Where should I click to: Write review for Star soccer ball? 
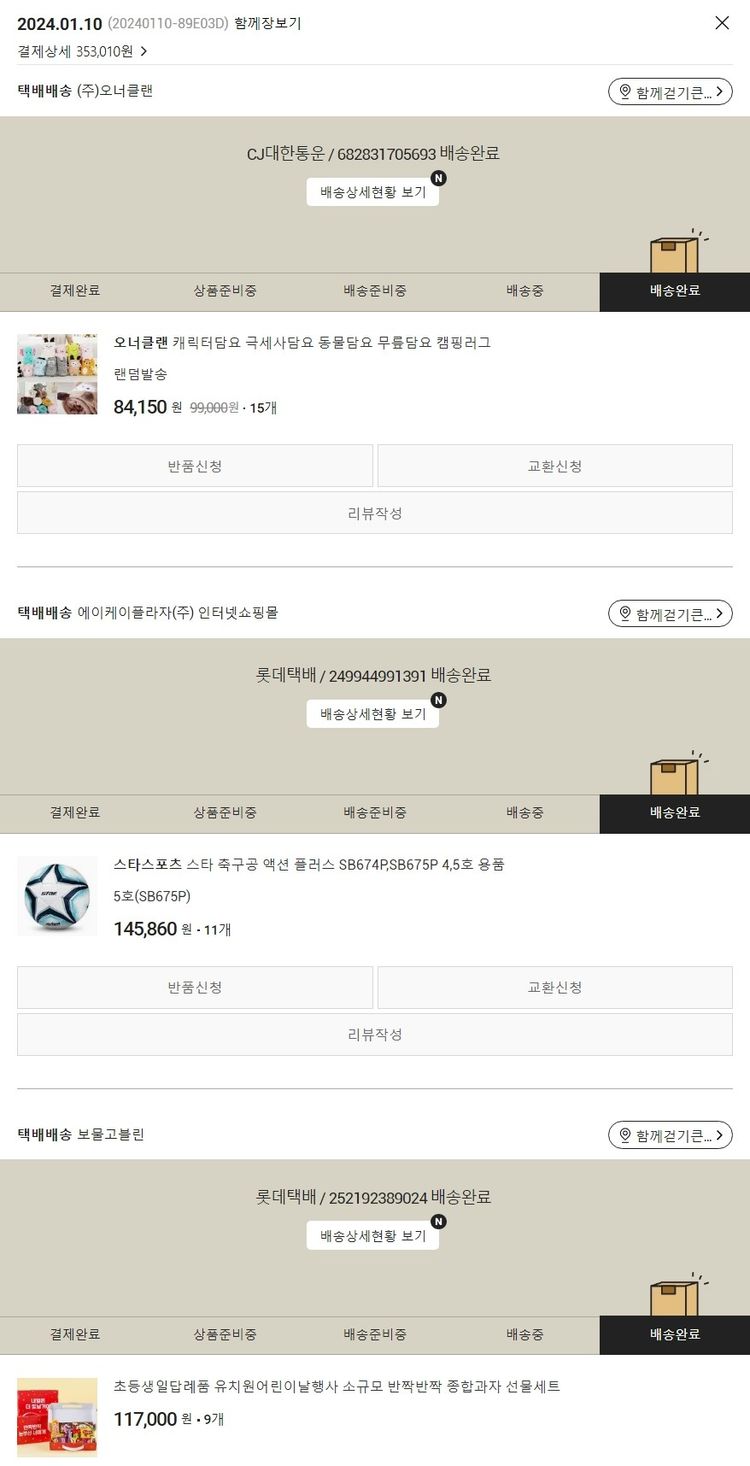[375, 1035]
